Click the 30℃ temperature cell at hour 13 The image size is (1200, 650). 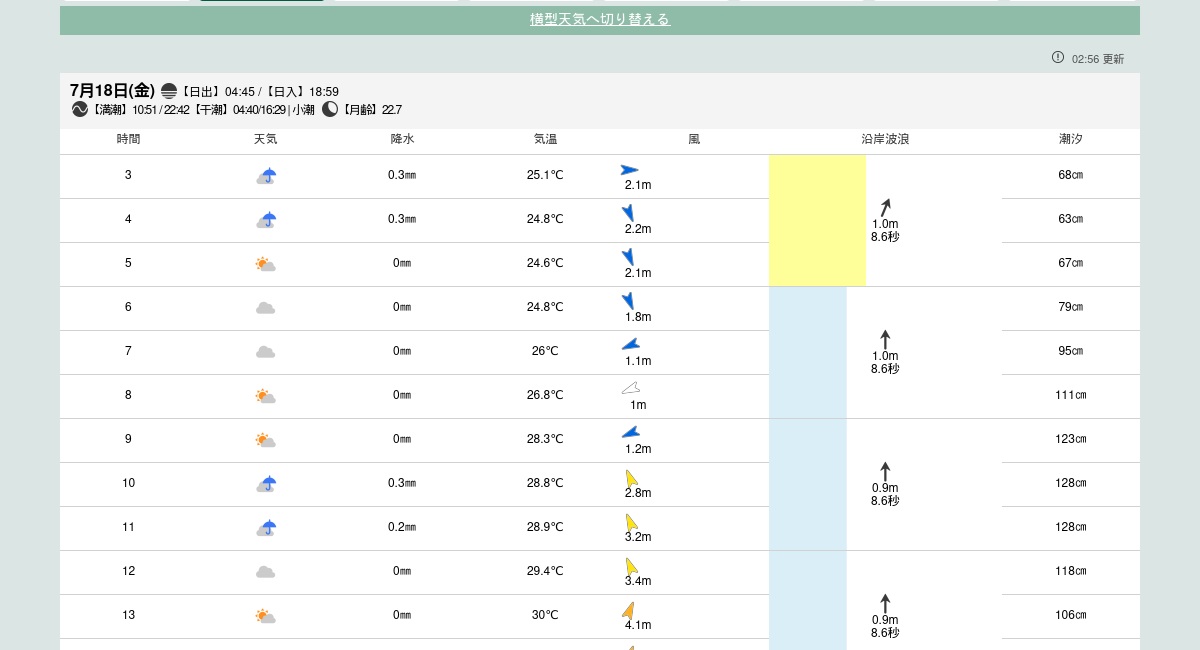545,615
